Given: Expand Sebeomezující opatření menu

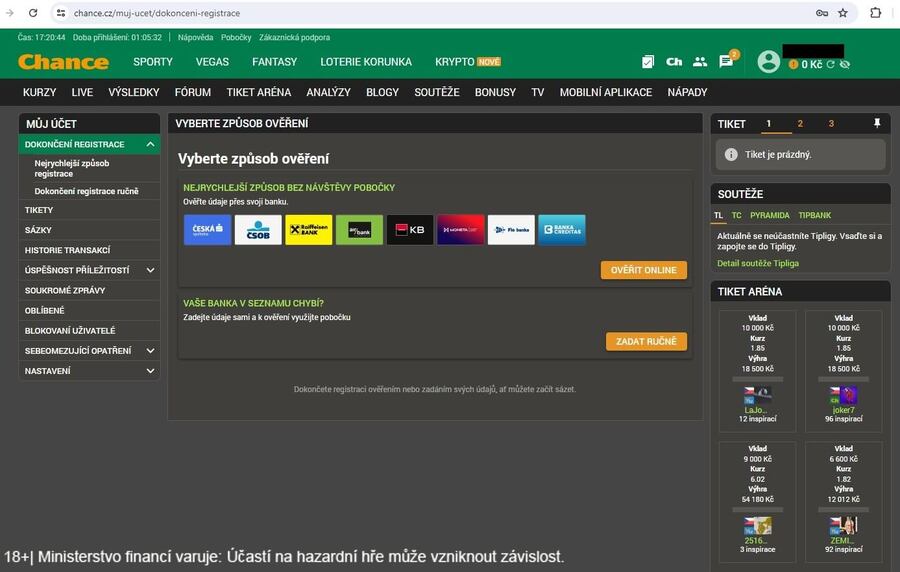Looking at the screenshot, I should tap(150, 351).
